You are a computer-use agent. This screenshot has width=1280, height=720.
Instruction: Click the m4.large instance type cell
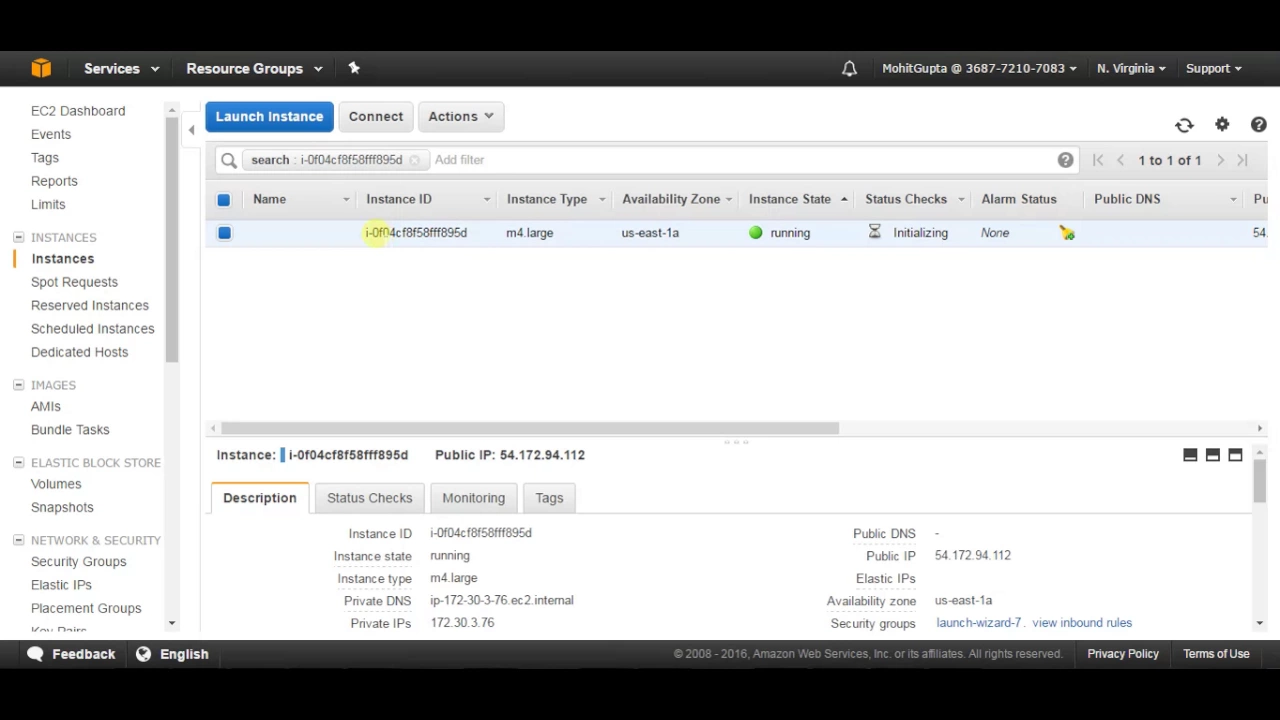[529, 233]
